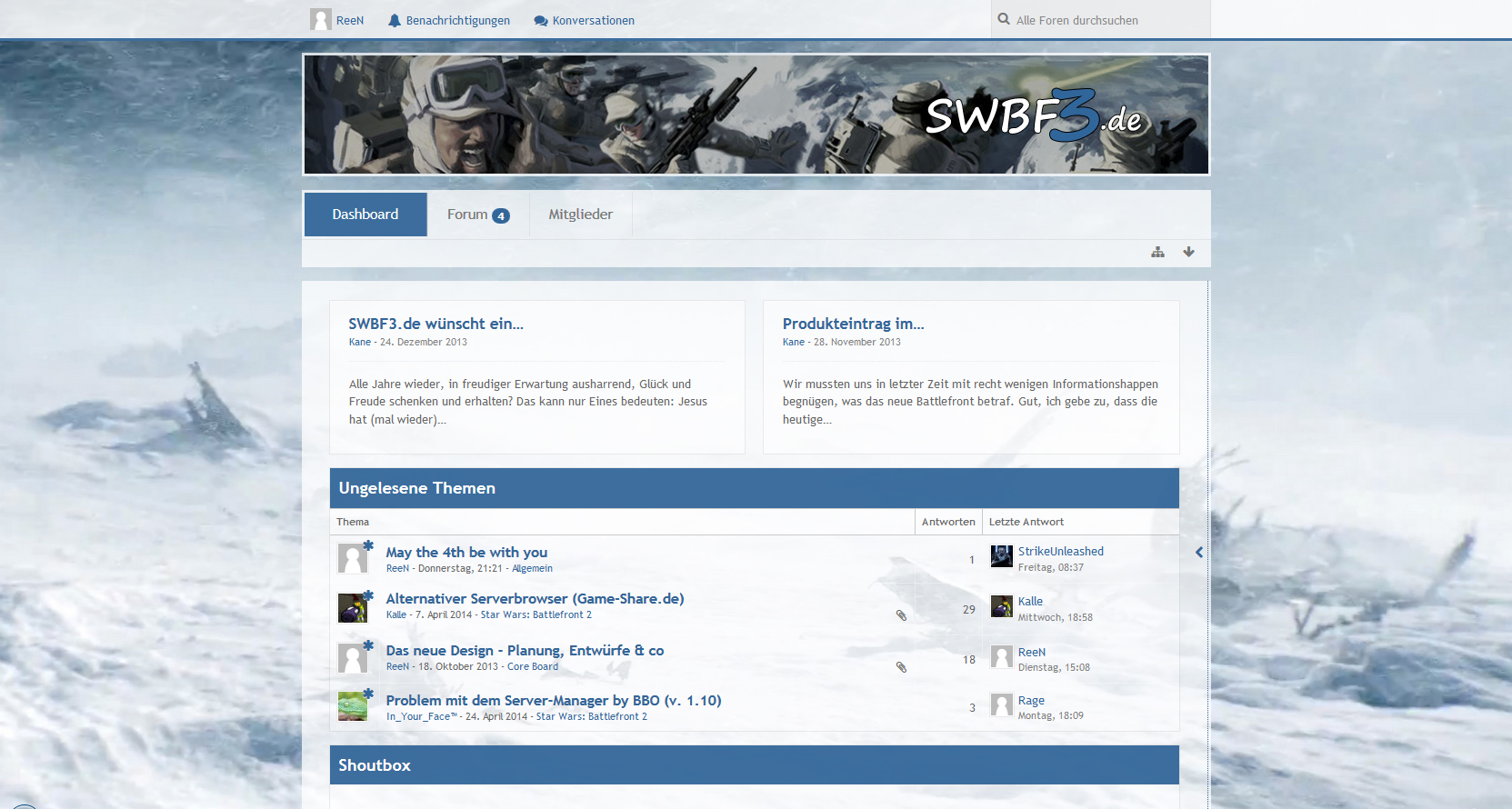The height and width of the screenshot is (809, 1512).
Task: Click the Forum unread badge showing 4
Action: [x=501, y=216]
